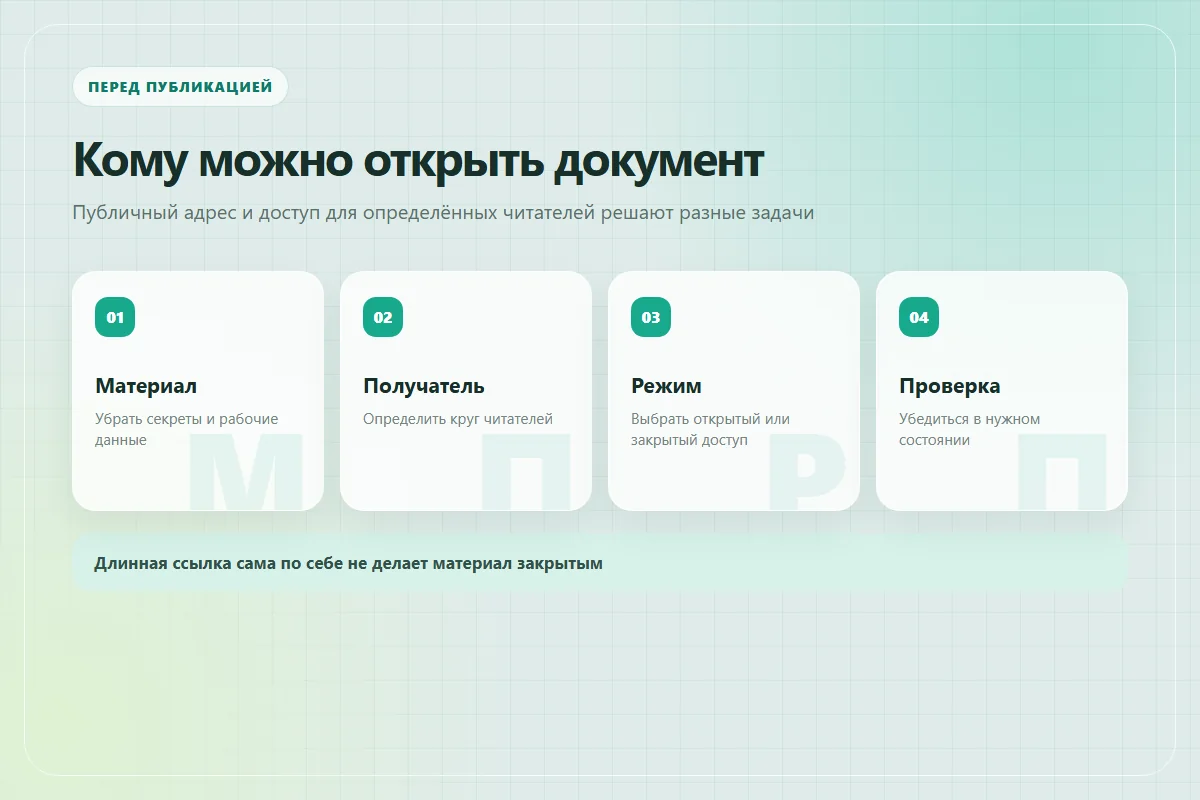Click the 'Перед публикацией' badge
Viewport: 1200px width, 800px height.
click(x=180, y=87)
